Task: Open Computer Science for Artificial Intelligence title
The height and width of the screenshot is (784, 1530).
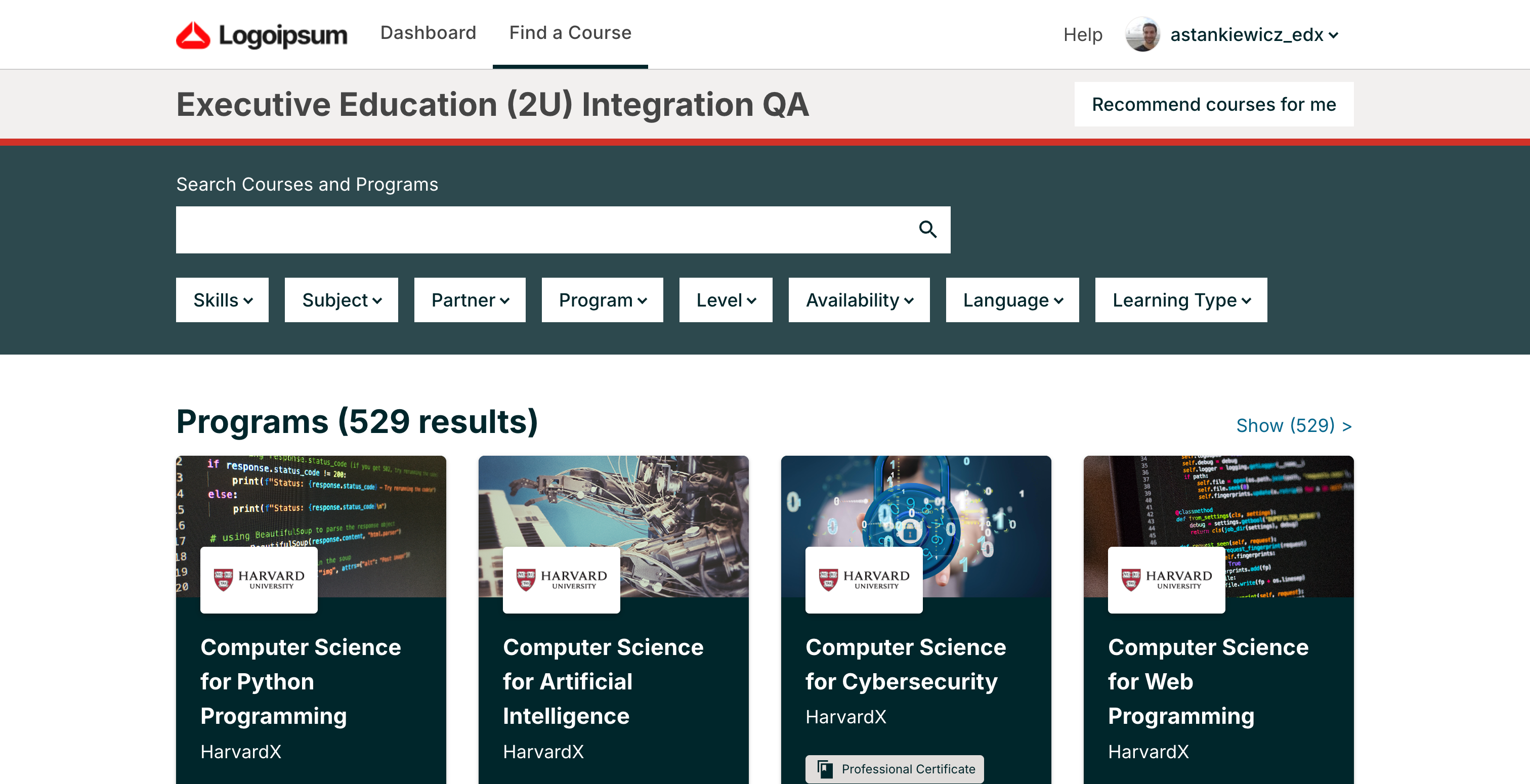Action: [x=603, y=681]
